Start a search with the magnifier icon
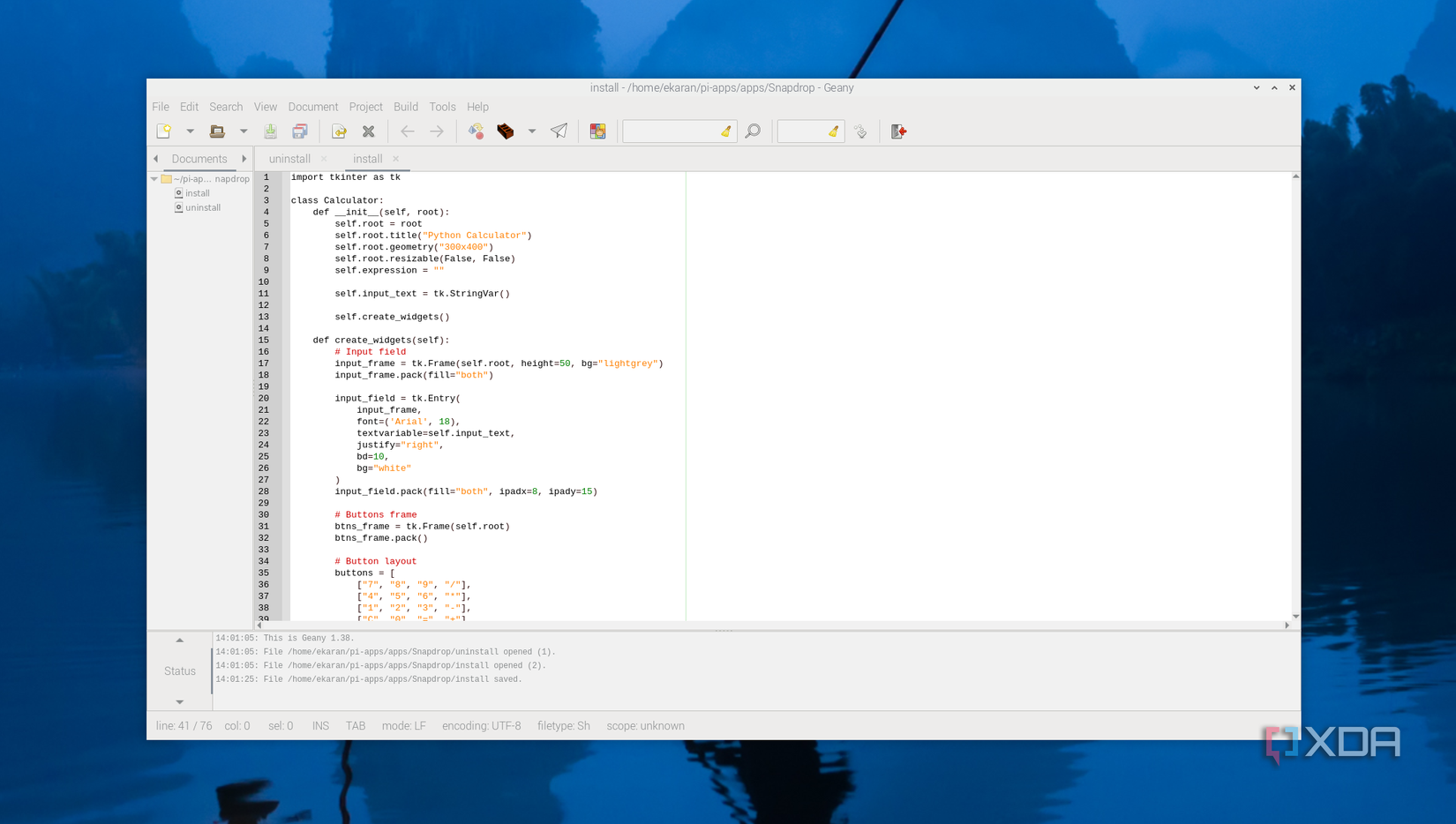 coord(753,131)
